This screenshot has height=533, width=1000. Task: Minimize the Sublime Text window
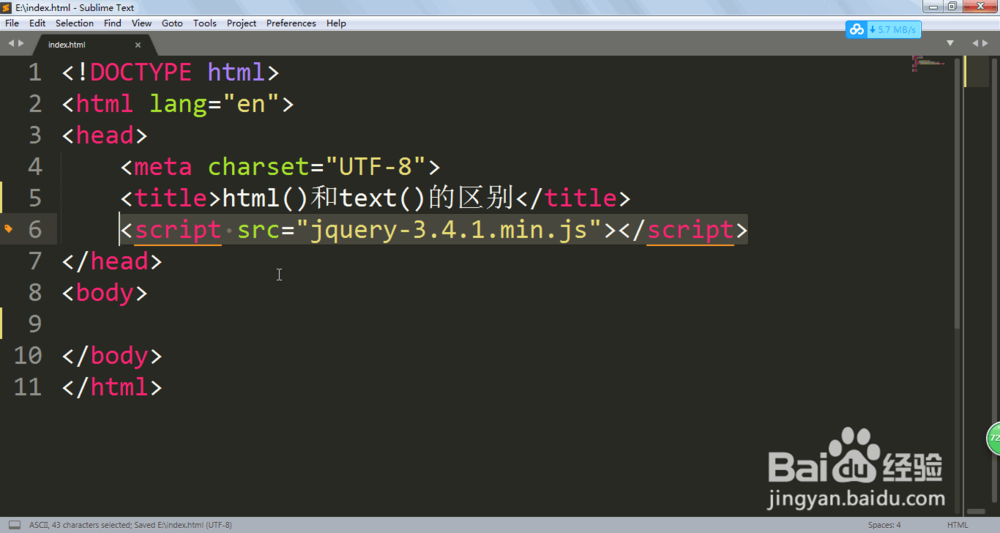point(934,6)
